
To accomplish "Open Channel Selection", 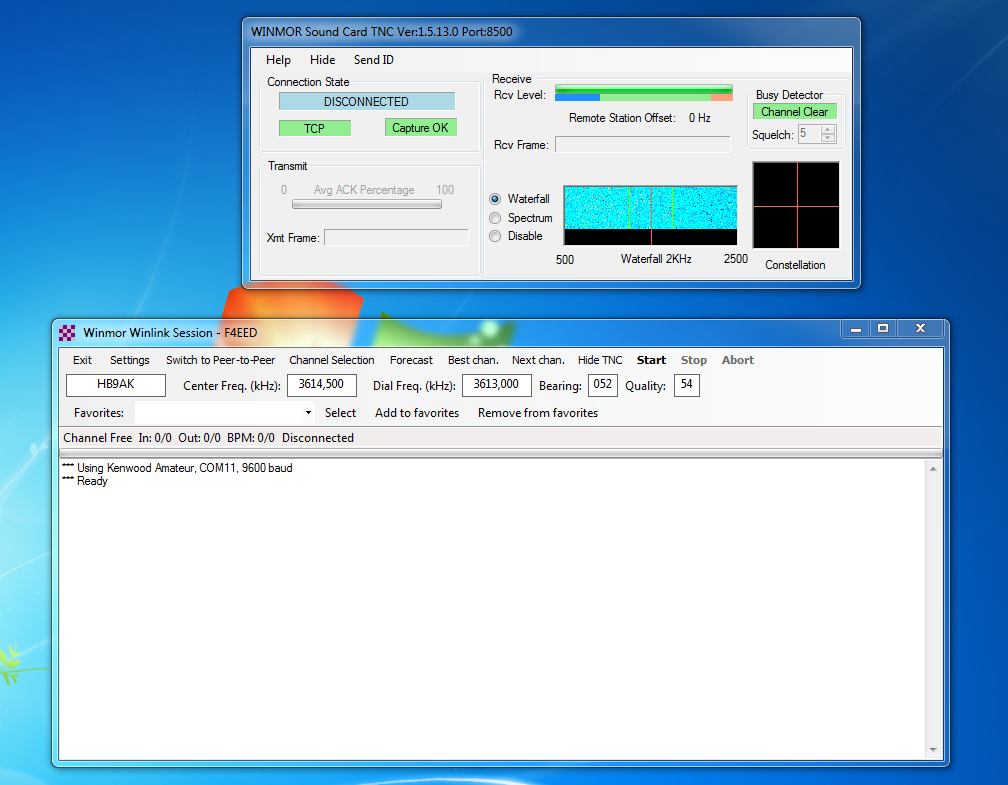I will (x=332, y=360).
